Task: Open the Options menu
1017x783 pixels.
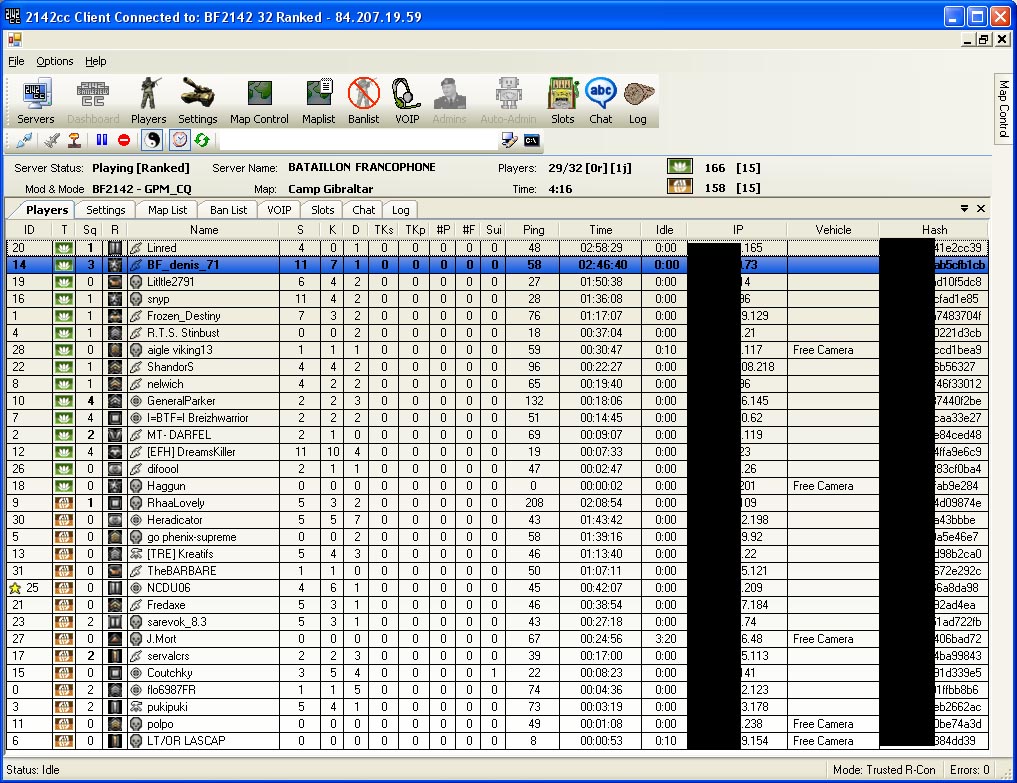Action: pyautogui.click(x=55, y=61)
